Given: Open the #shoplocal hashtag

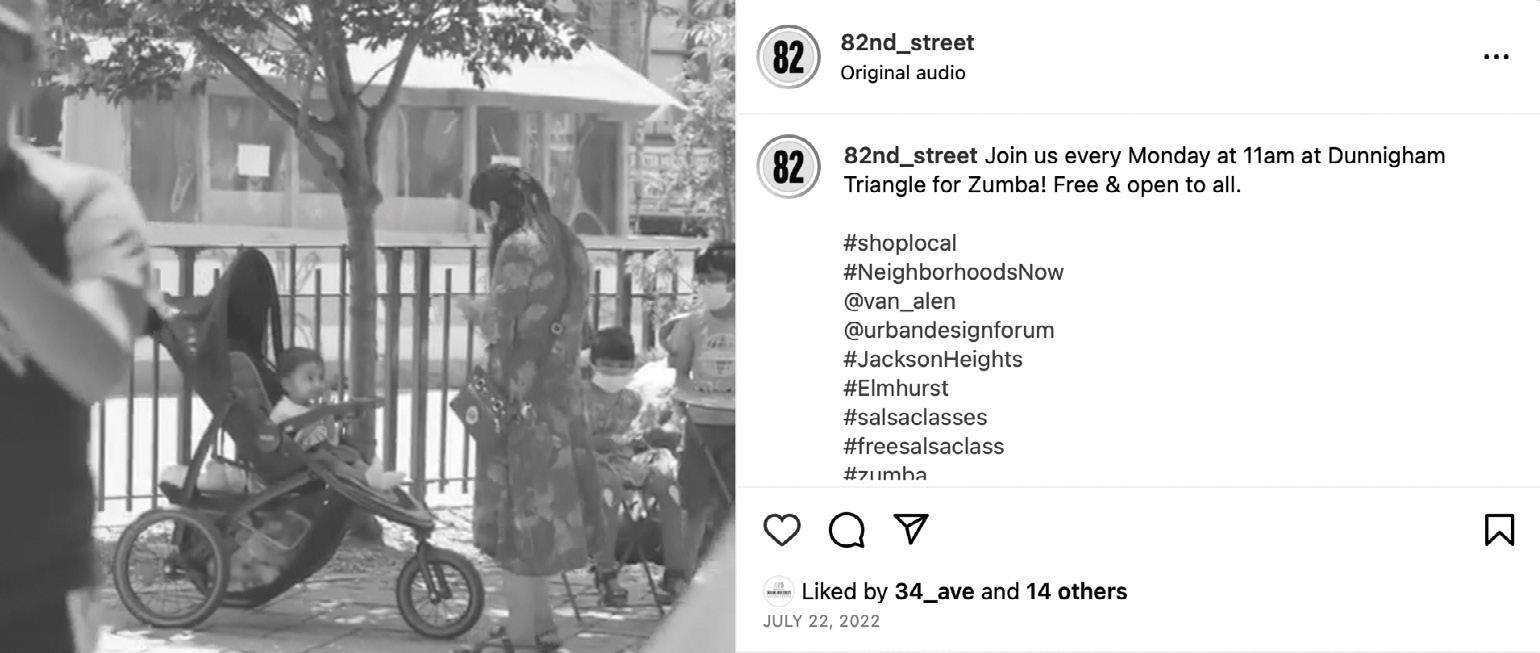Looking at the screenshot, I should coord(900,243).
